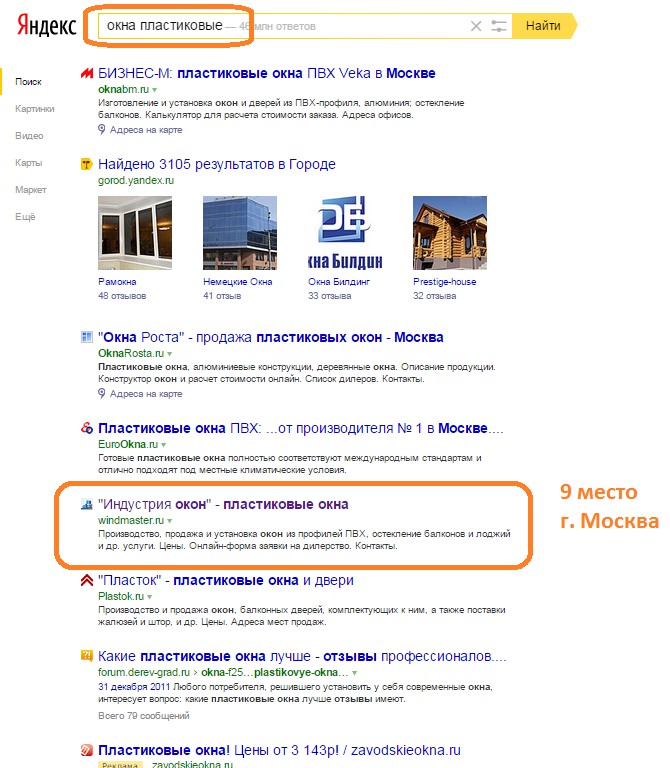
Task: Expand dropdown arrow next to windmaster.ru
Action: tap(169, 521)
